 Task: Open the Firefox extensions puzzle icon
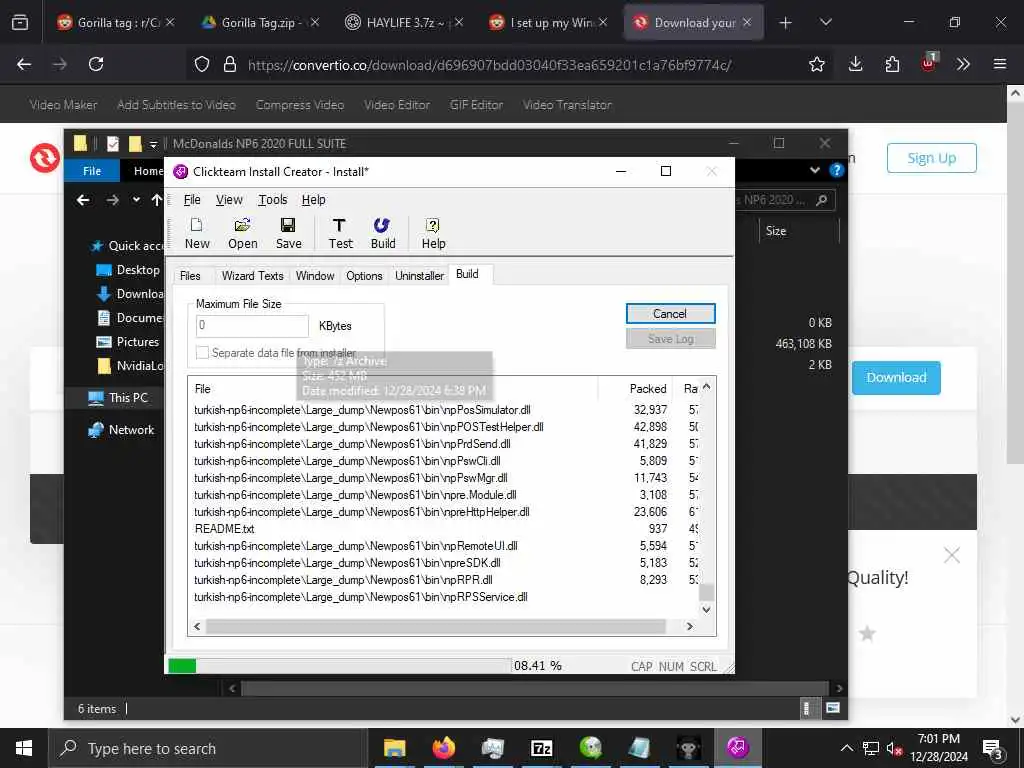click(x=892, y=64)
